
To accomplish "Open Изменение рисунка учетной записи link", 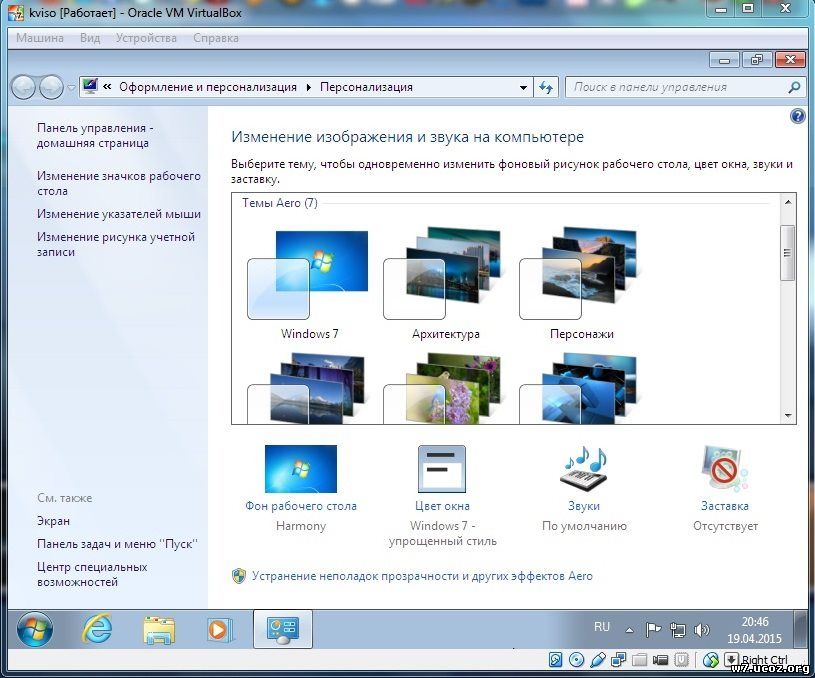I will 115,244.
